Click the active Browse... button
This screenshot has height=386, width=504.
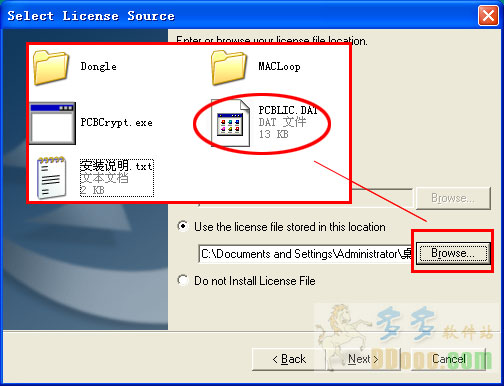(453, 253)
